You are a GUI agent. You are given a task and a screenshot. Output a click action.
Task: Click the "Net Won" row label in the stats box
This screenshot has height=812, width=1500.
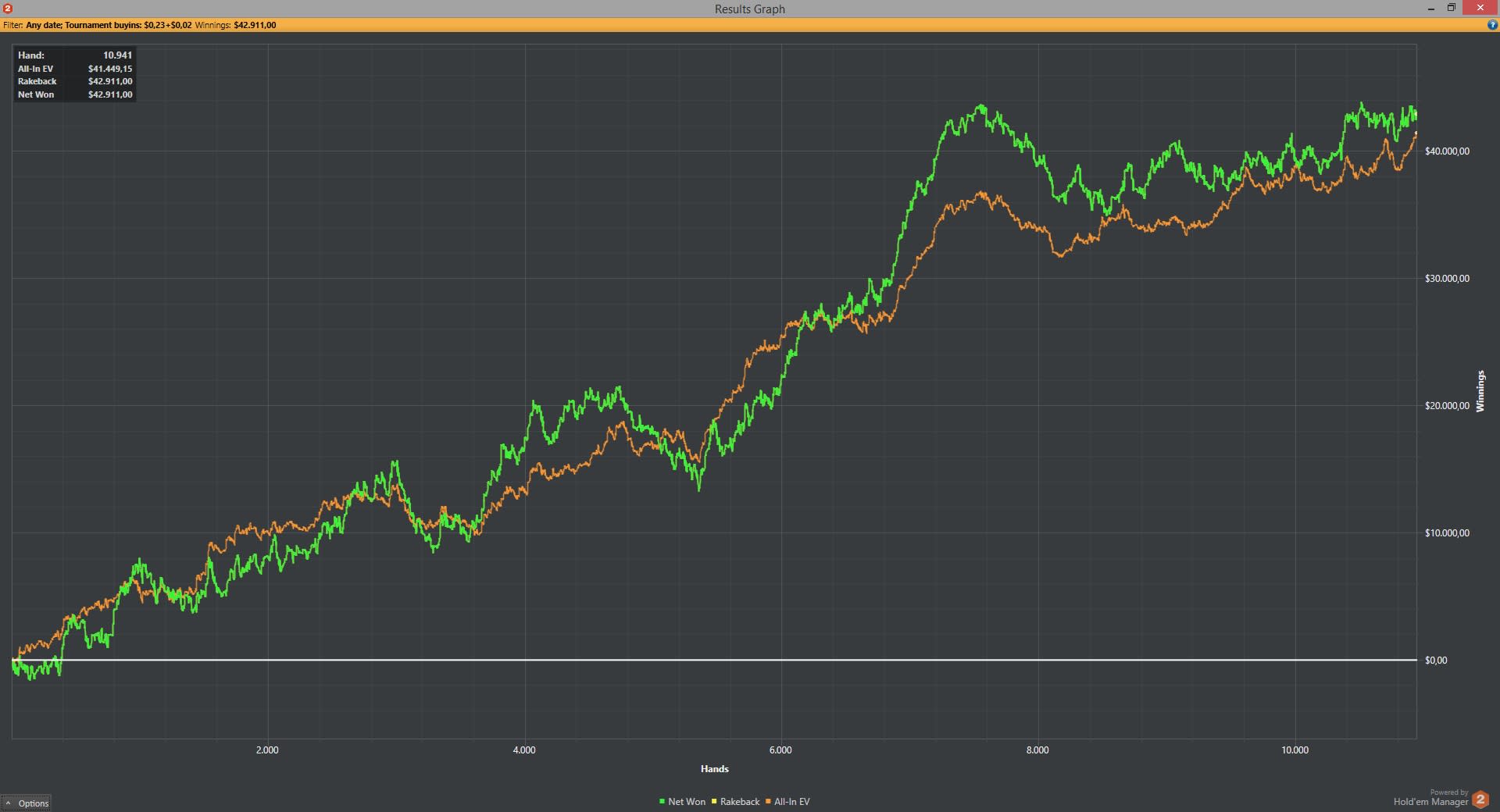tap(36, 94)
